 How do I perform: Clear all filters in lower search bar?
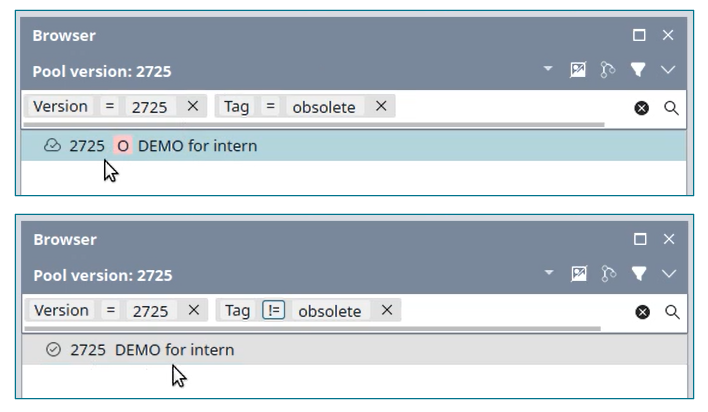tap(642, 312)
